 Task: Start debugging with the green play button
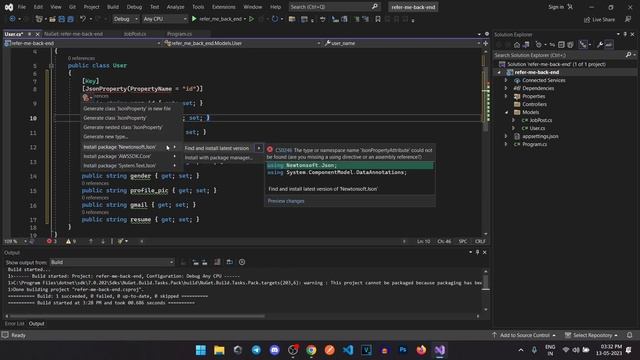194,19
